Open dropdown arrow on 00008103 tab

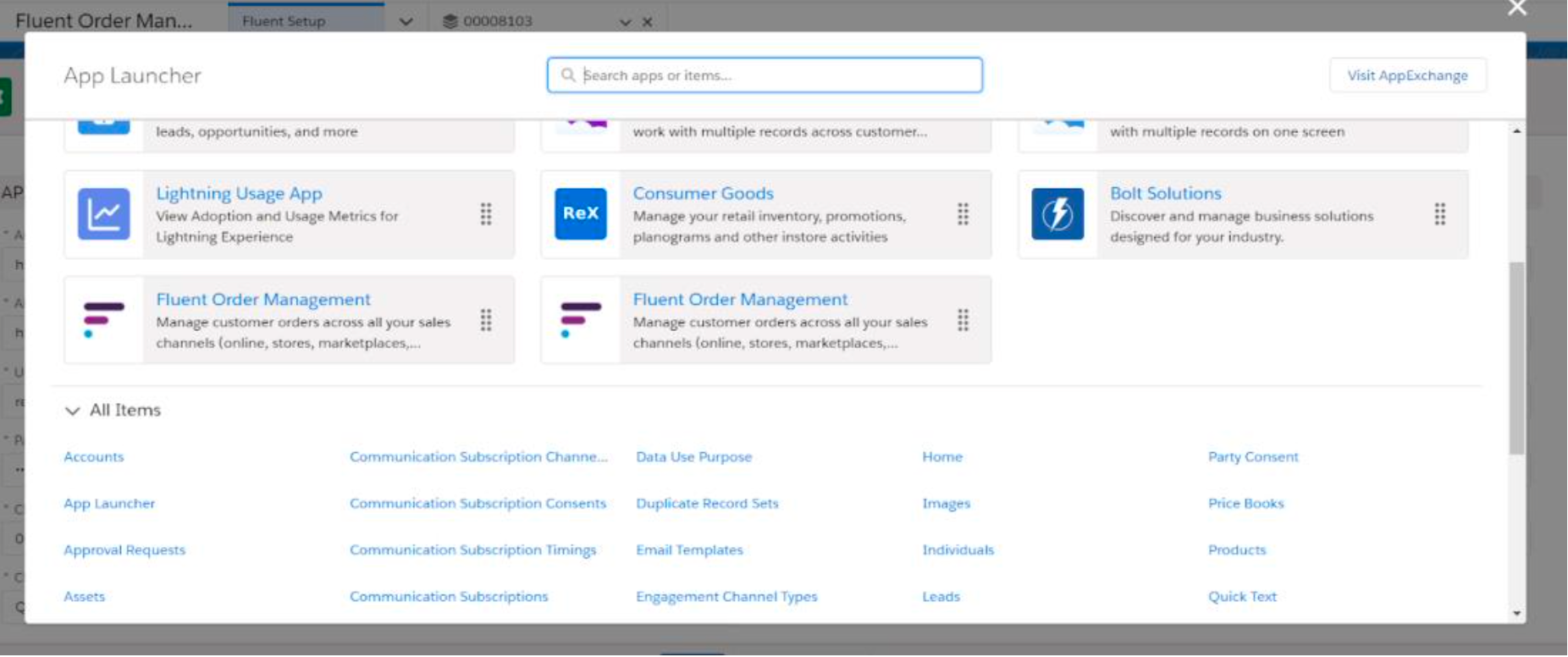tap(625, 22)
